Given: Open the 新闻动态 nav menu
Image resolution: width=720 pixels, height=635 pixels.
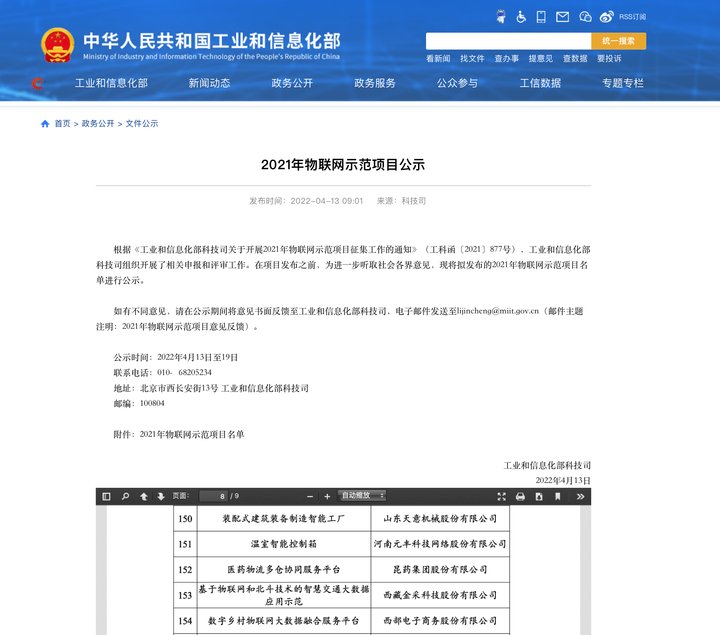Looking at the screenshot, I should (x=209, y=83).
